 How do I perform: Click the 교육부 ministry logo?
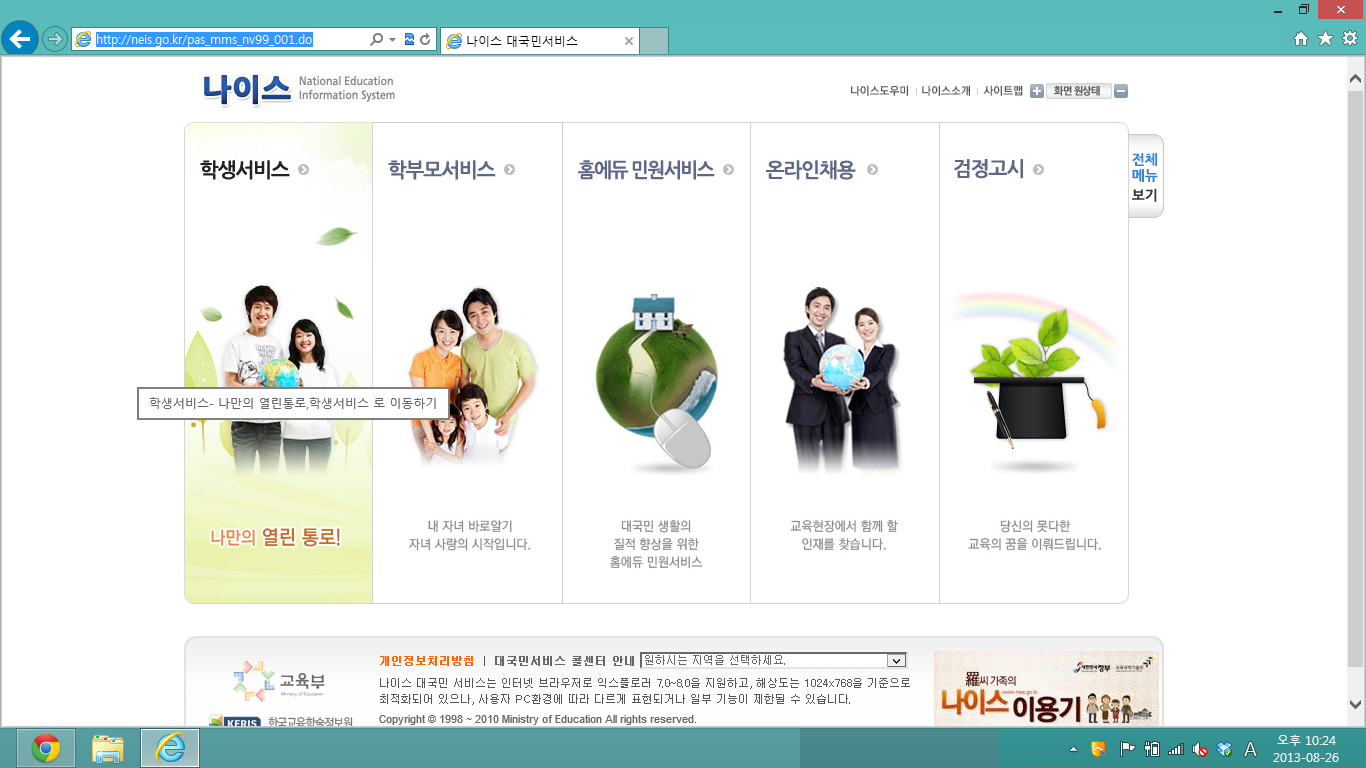(x=280, y=681)
